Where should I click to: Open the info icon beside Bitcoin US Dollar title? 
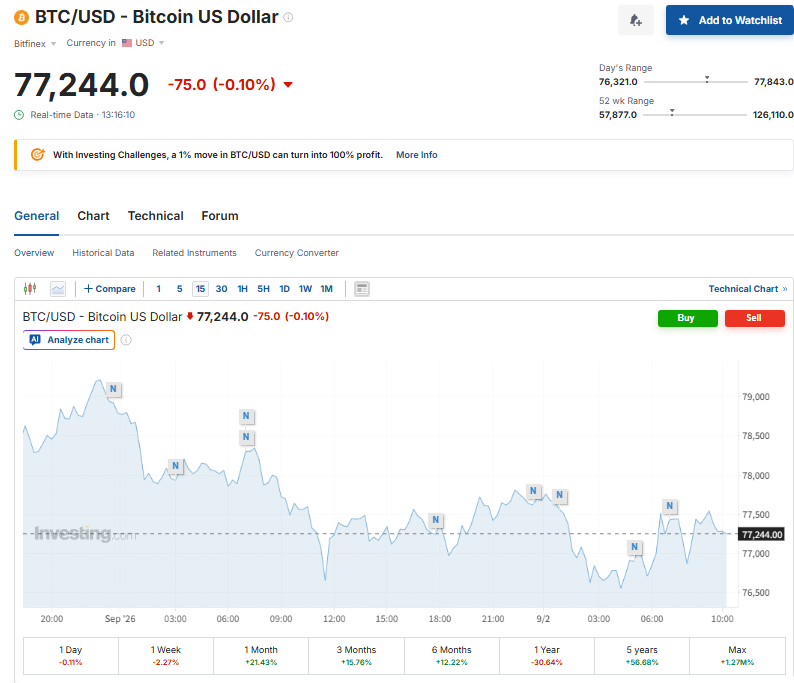coord(288,17)
